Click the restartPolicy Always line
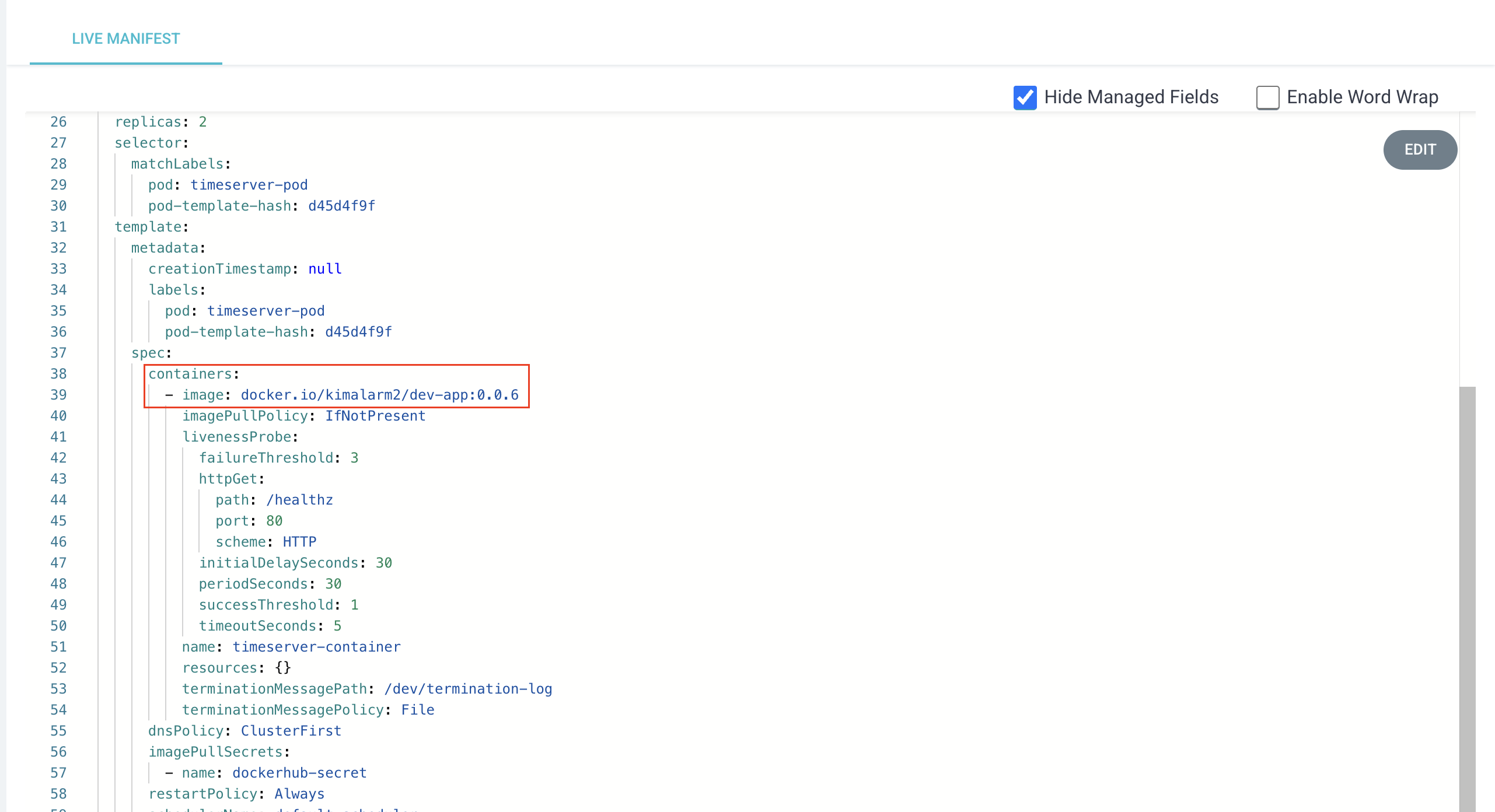The image size is (1495, 812). 236,794
